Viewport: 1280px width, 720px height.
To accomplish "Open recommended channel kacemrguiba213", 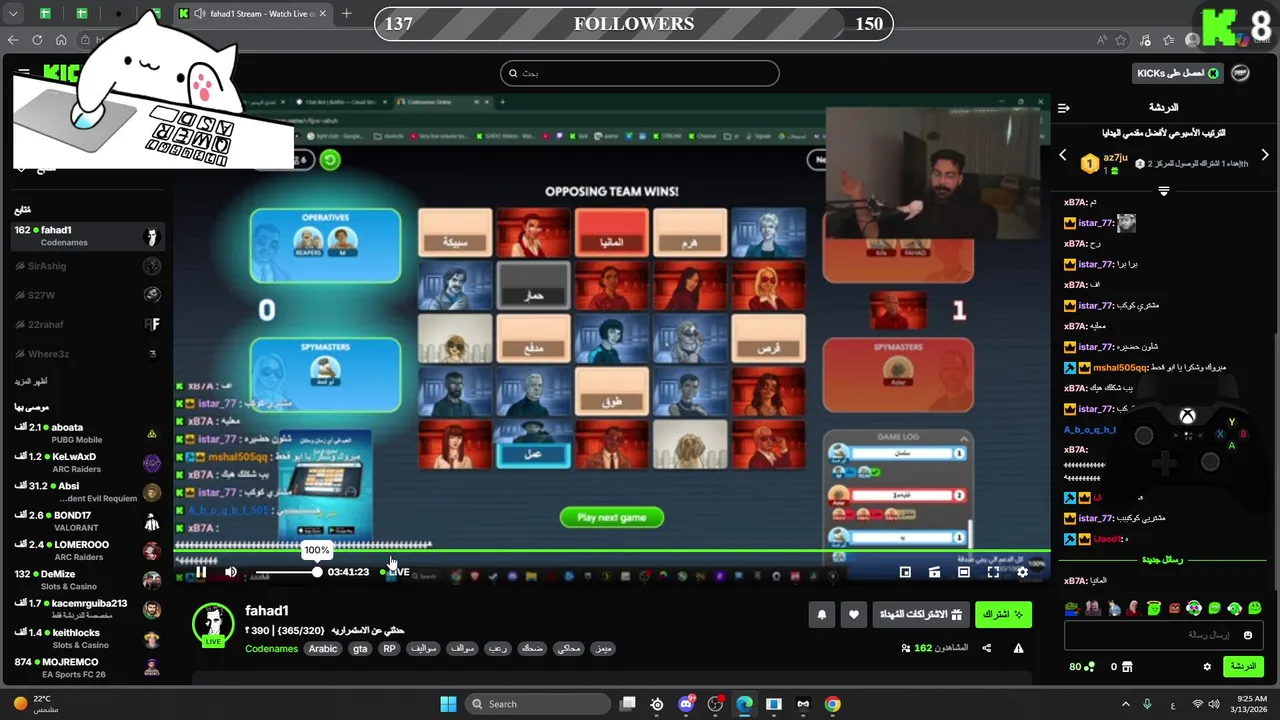I will point(88,609).
